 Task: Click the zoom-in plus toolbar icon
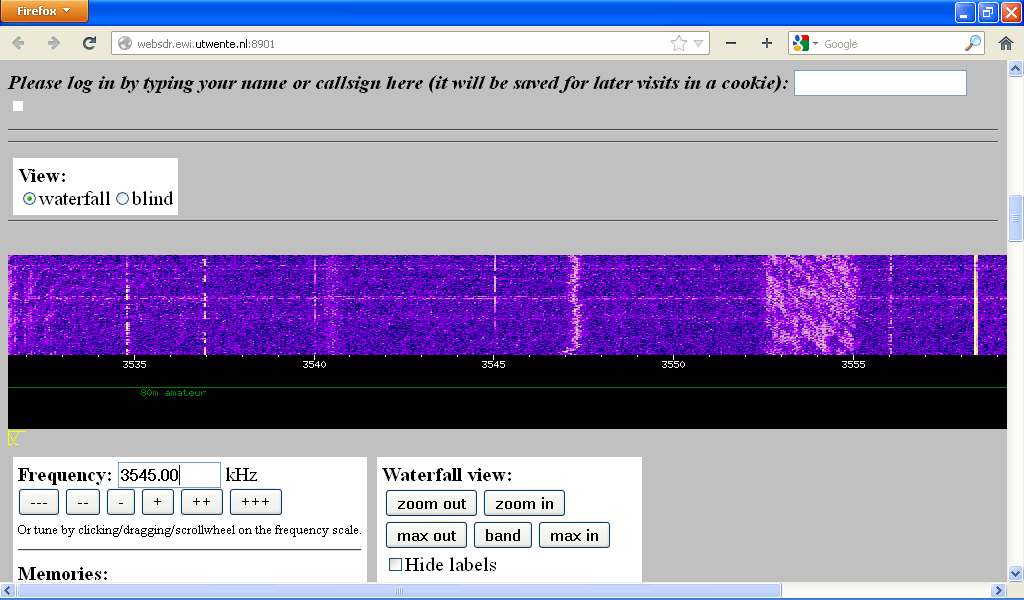[x=767, y=43]
